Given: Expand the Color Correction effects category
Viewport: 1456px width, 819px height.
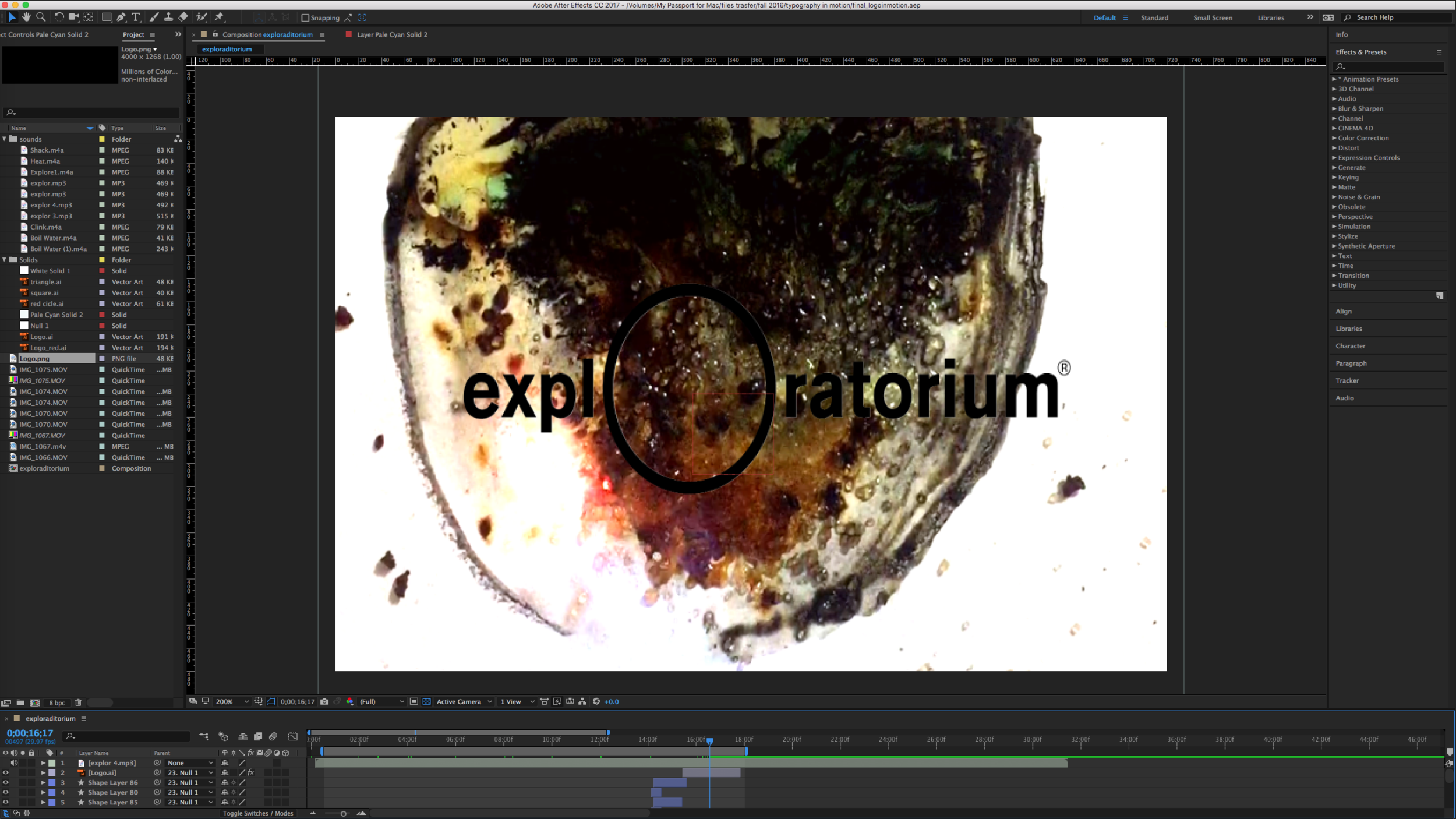Looking at the screenshot, I should pos(1334,138).
